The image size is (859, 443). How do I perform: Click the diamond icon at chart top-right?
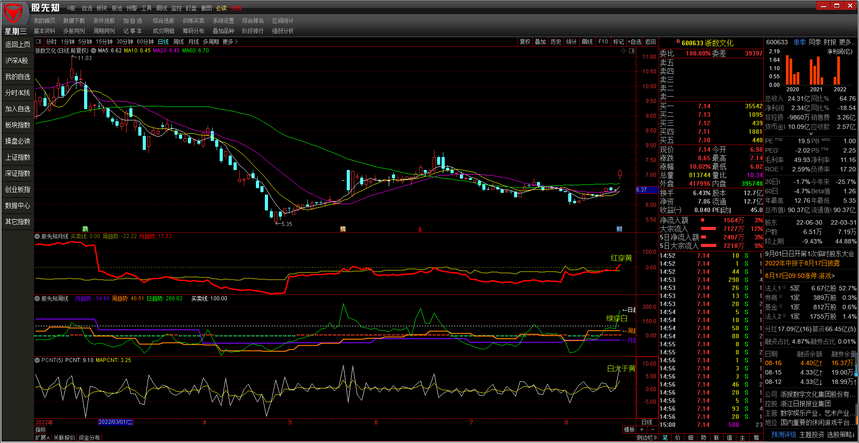[x=623, y=50]
